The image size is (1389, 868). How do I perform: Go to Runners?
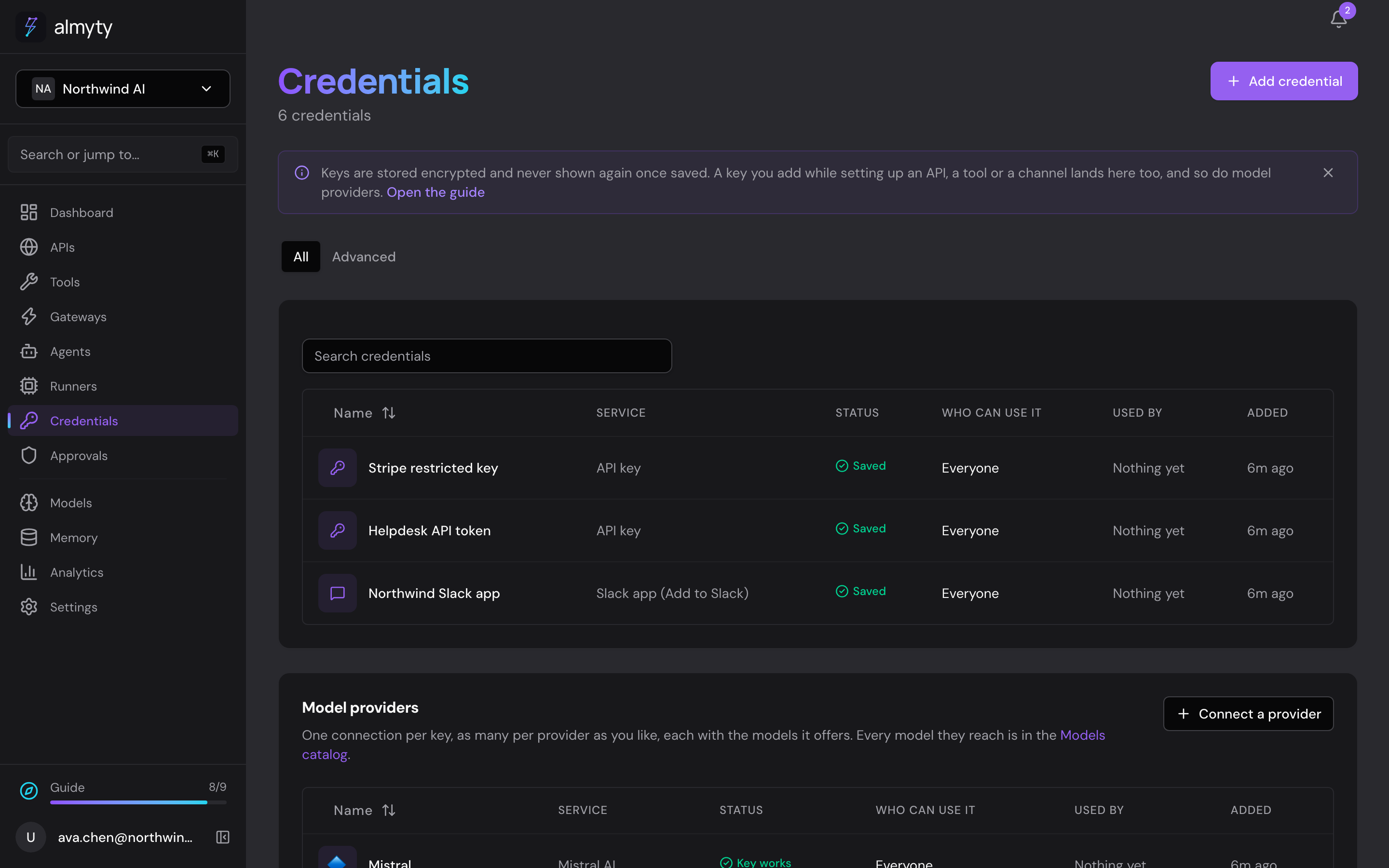click(123, 386)
